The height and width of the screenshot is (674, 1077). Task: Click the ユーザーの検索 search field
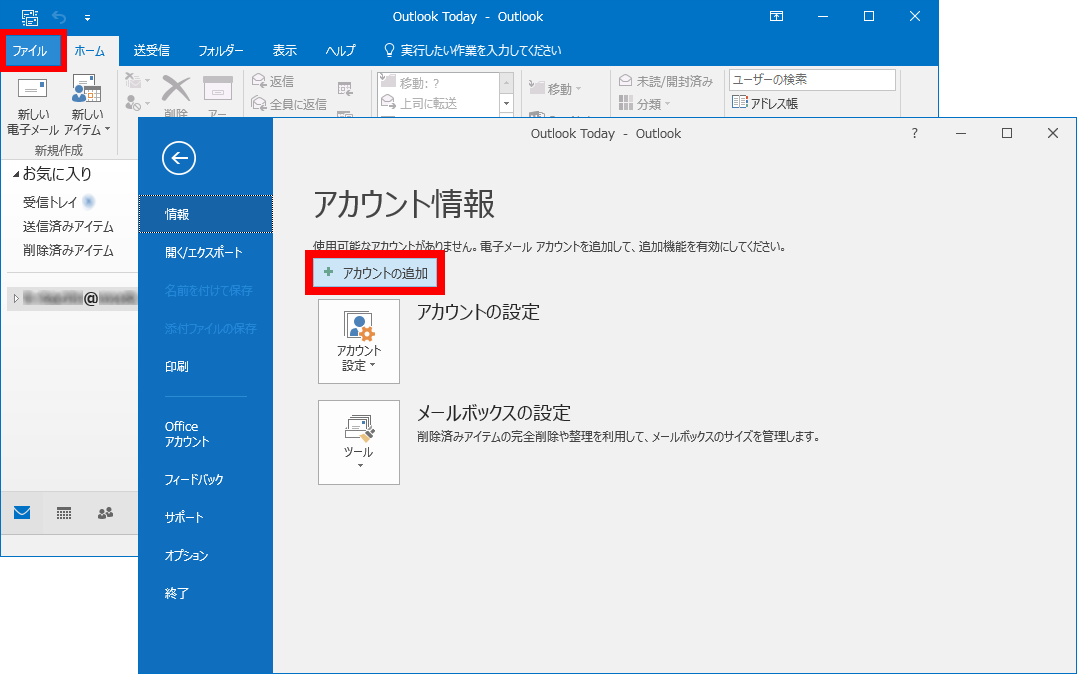pos(811,79)
